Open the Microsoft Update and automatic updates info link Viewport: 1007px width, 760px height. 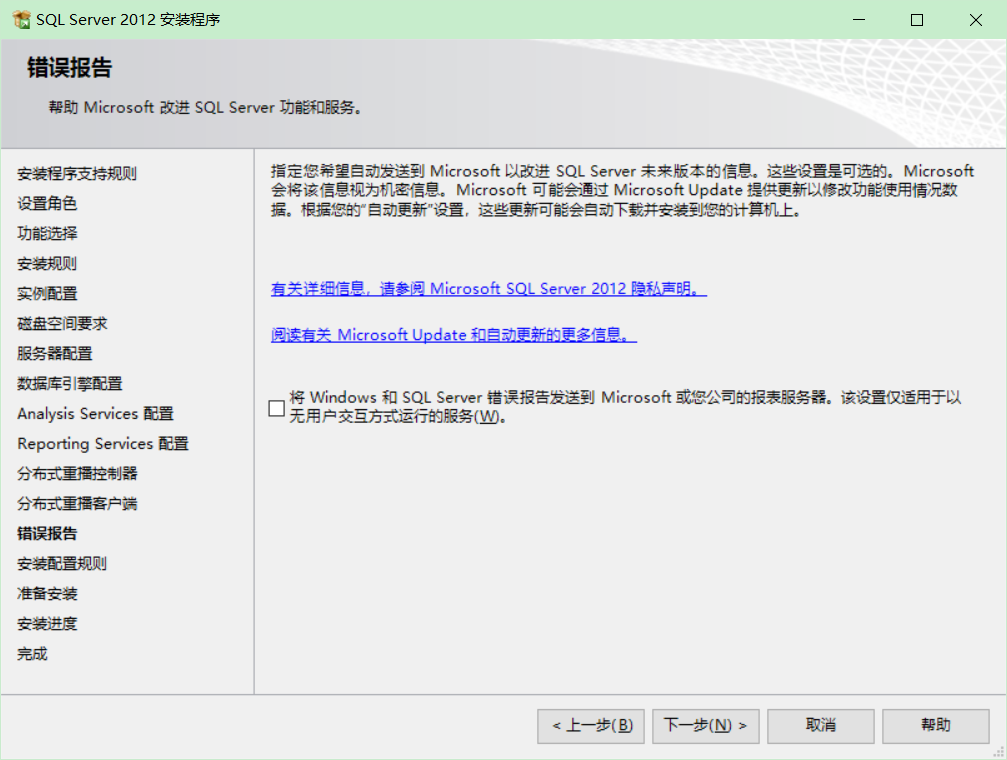coord(453,335)
